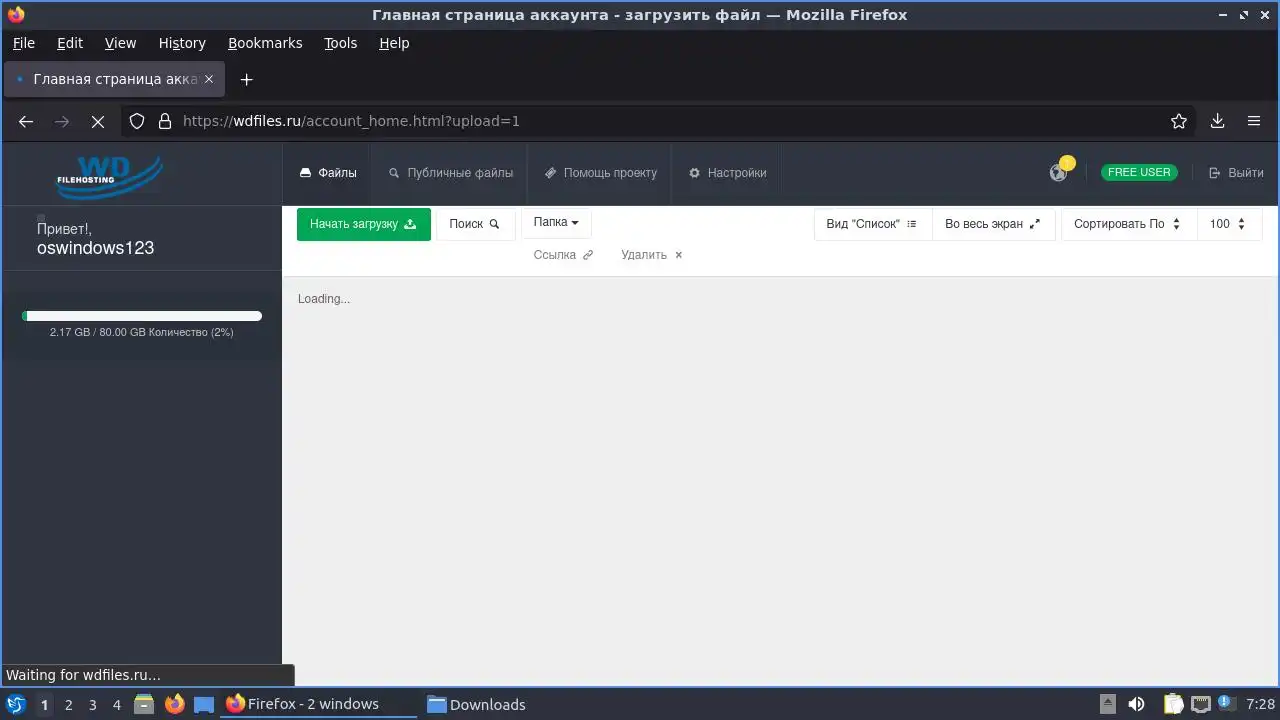1280x720 pixels.
Task: Open the Tools menu
Action: click(x=340, y=43)
